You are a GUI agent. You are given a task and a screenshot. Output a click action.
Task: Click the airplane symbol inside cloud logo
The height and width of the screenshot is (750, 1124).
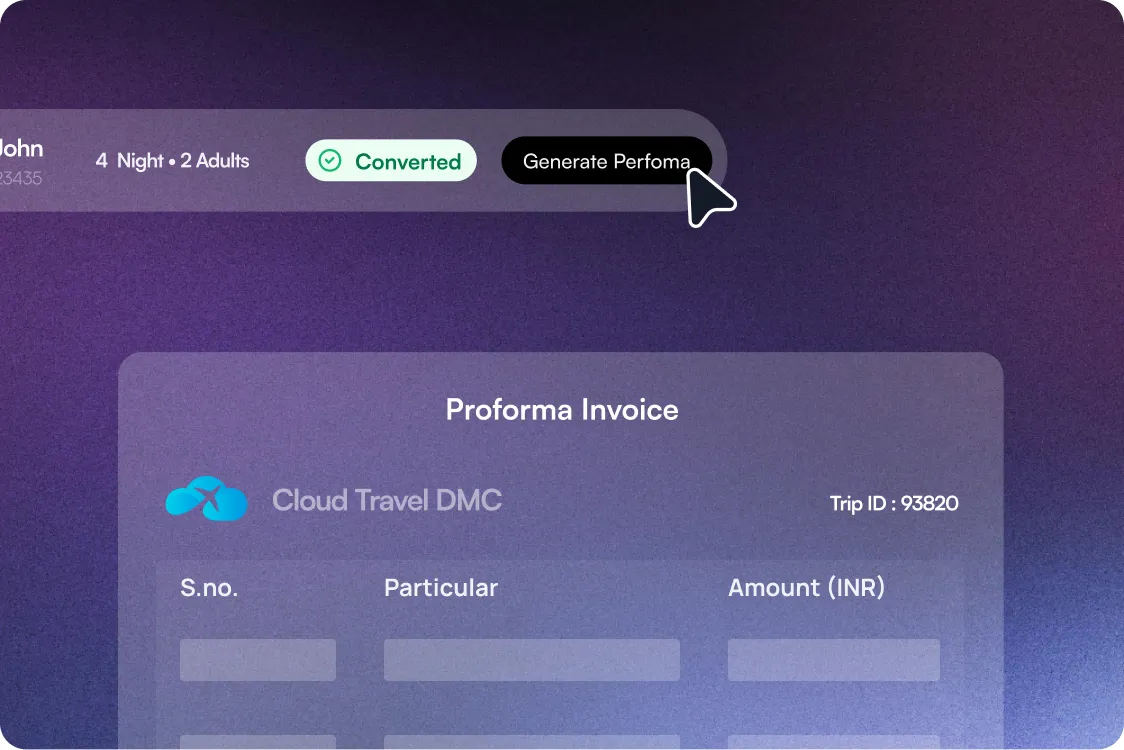207,494
